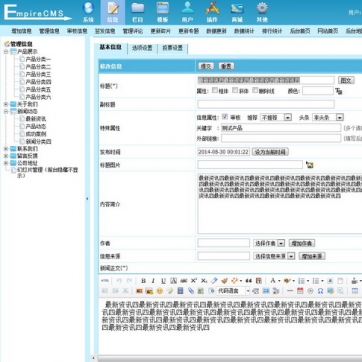Image resolution: width=362 pixels, height=362 pixels.
Task: Toggle the 删除线 title attribute checkbox
Action: [255, 90]
